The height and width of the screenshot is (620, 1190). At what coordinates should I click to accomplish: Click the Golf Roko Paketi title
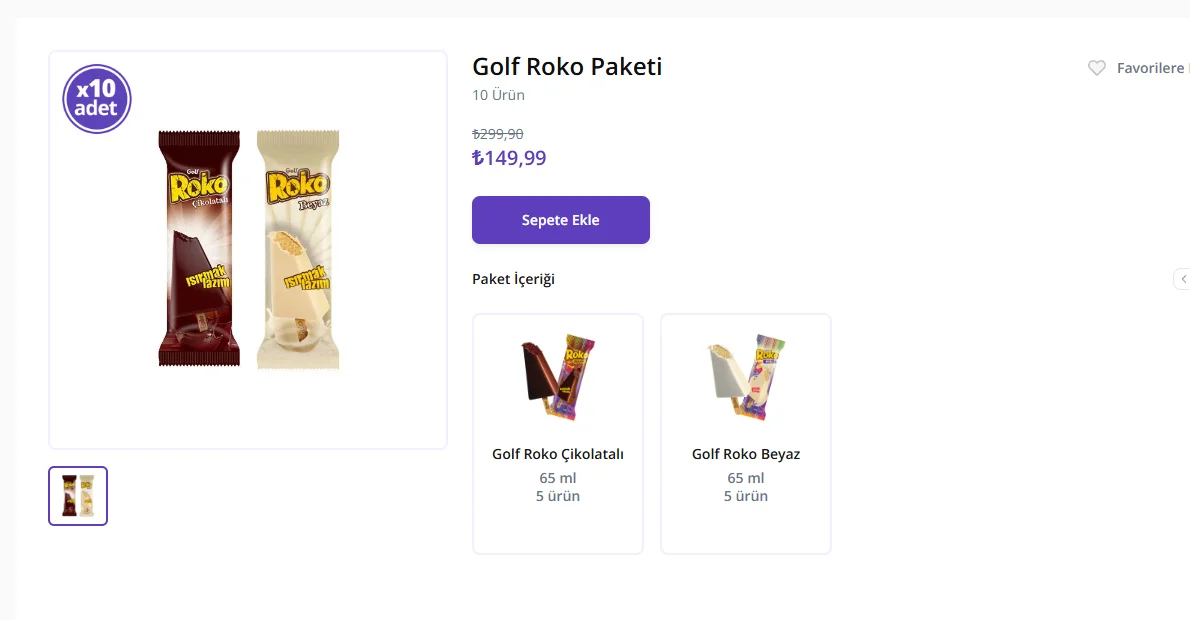pyautogui.click(x=567, y=67)
